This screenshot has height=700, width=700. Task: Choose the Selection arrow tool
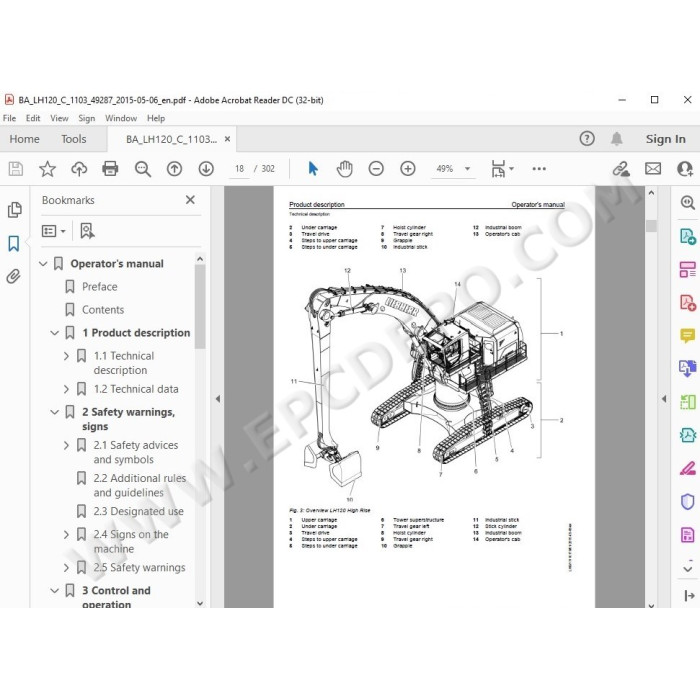pos(313,169)
